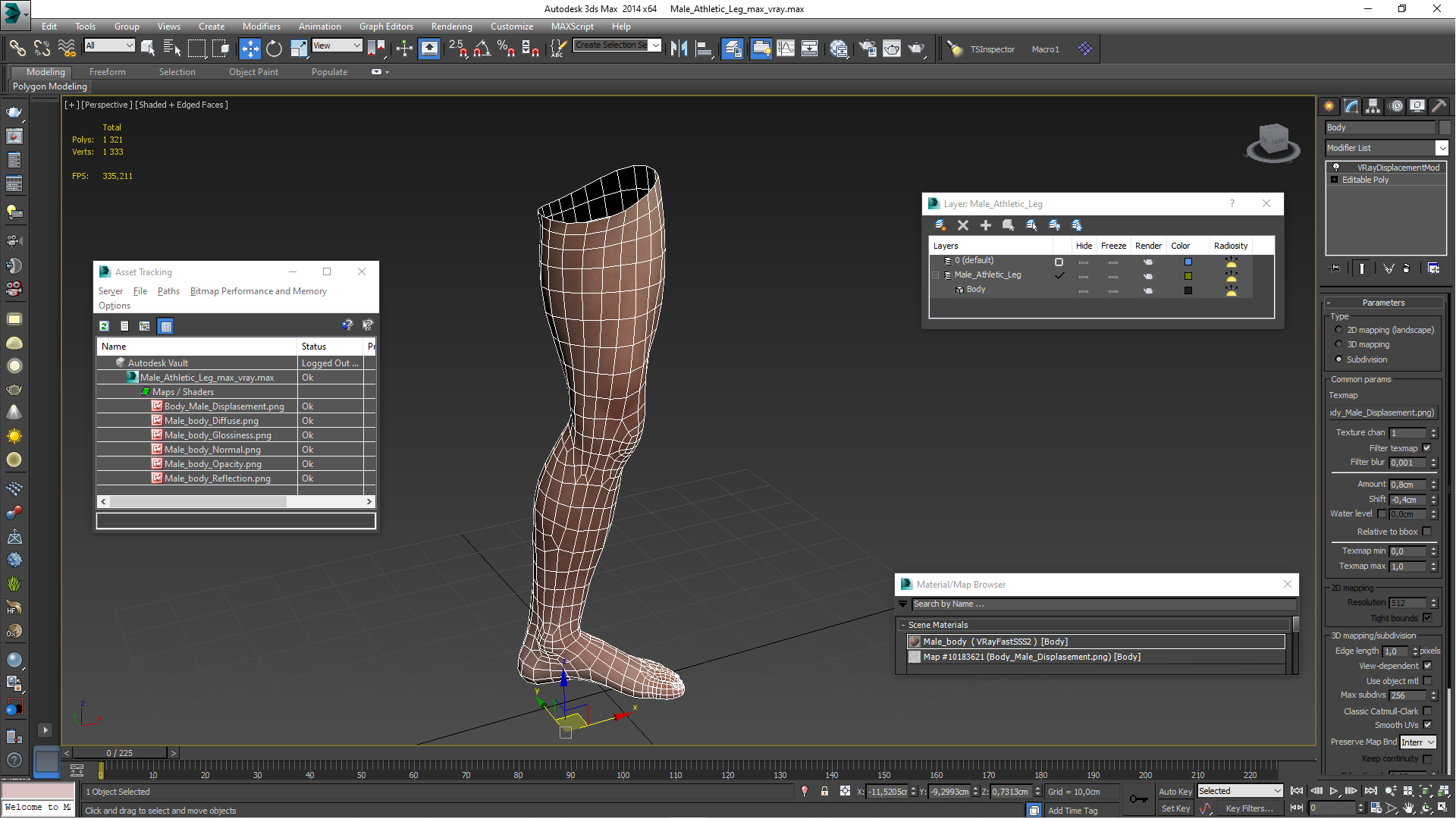Click the Macro1 toolbar button
The height and width of the screenshot is (819, 1456).
click(x=1045, y=49)
